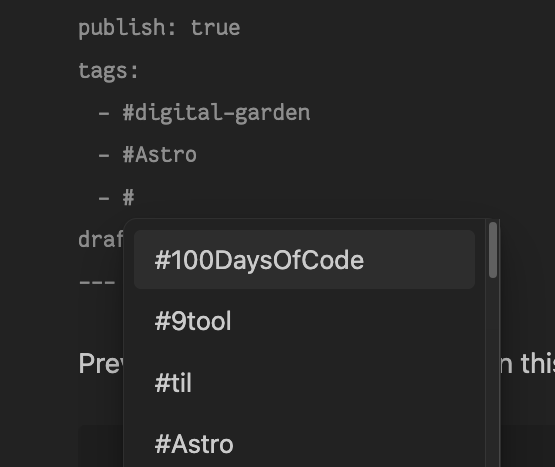555x467 pixels.
Task: Click the suggestion list scrollbar thumb
Action: tap(493, 250)
